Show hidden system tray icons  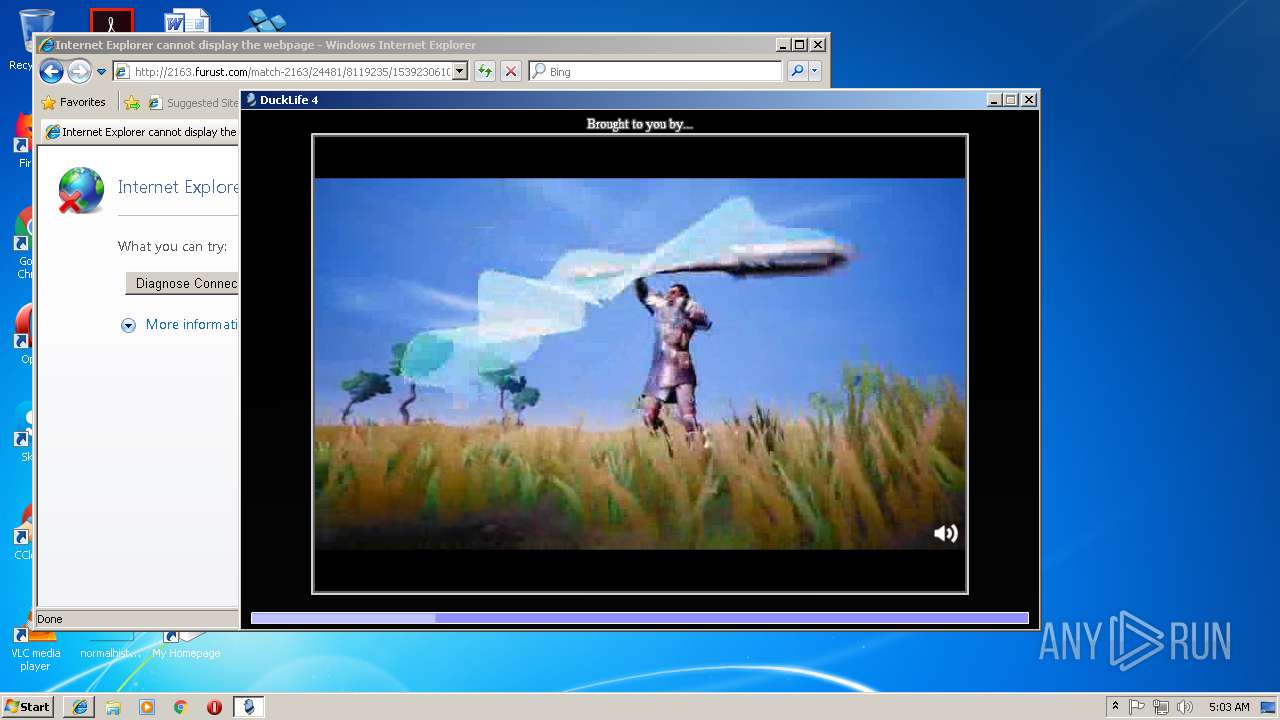pyautogui.click(x=1116, y=707)
